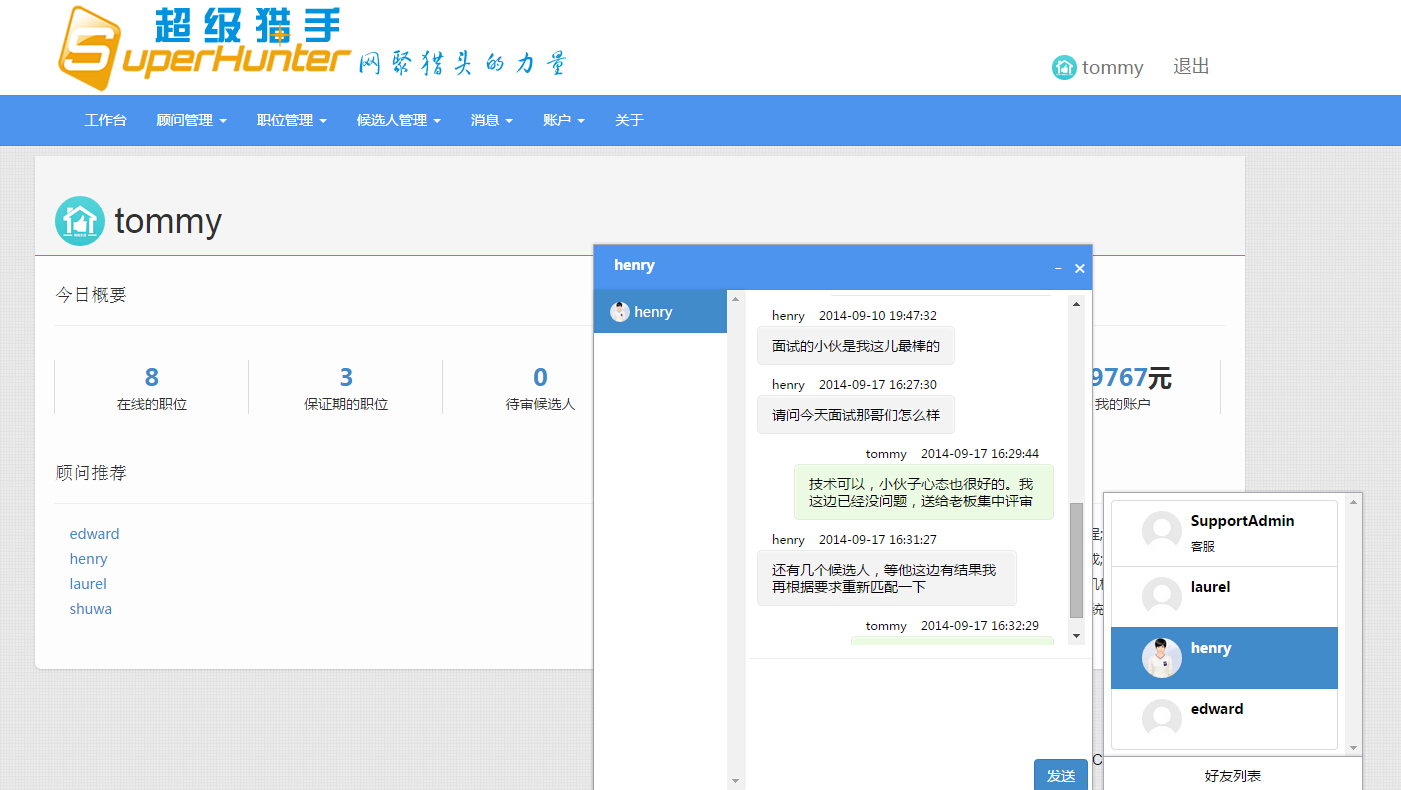Select henry's avatar in the chat sidebar
This screenshot has height=790, width=1401.
619,311
